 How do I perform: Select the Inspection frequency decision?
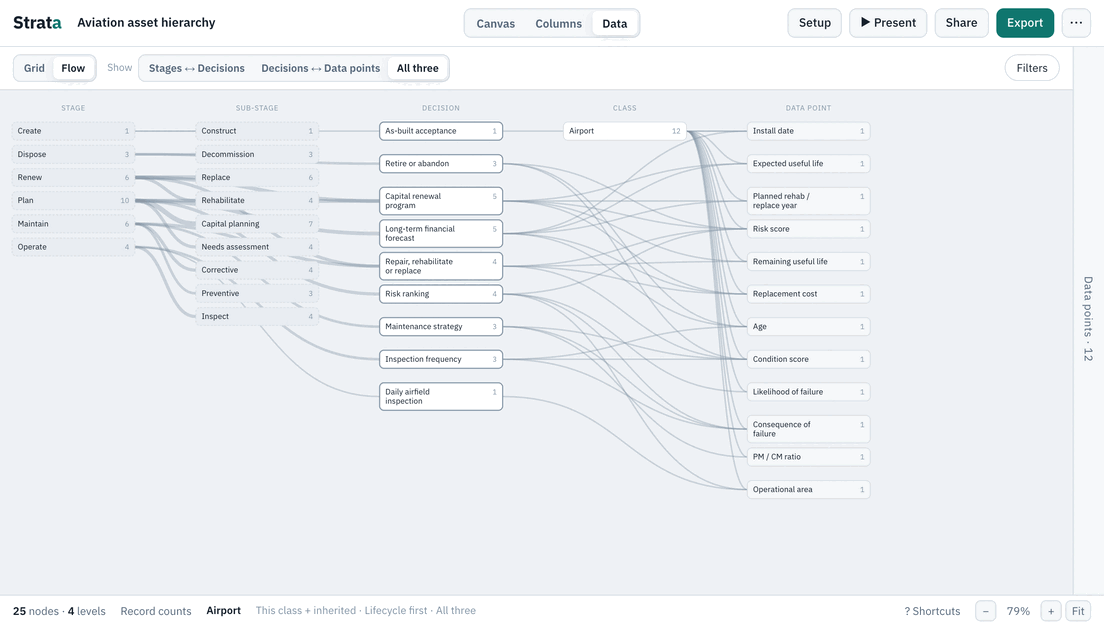click(x=441, y=359)
